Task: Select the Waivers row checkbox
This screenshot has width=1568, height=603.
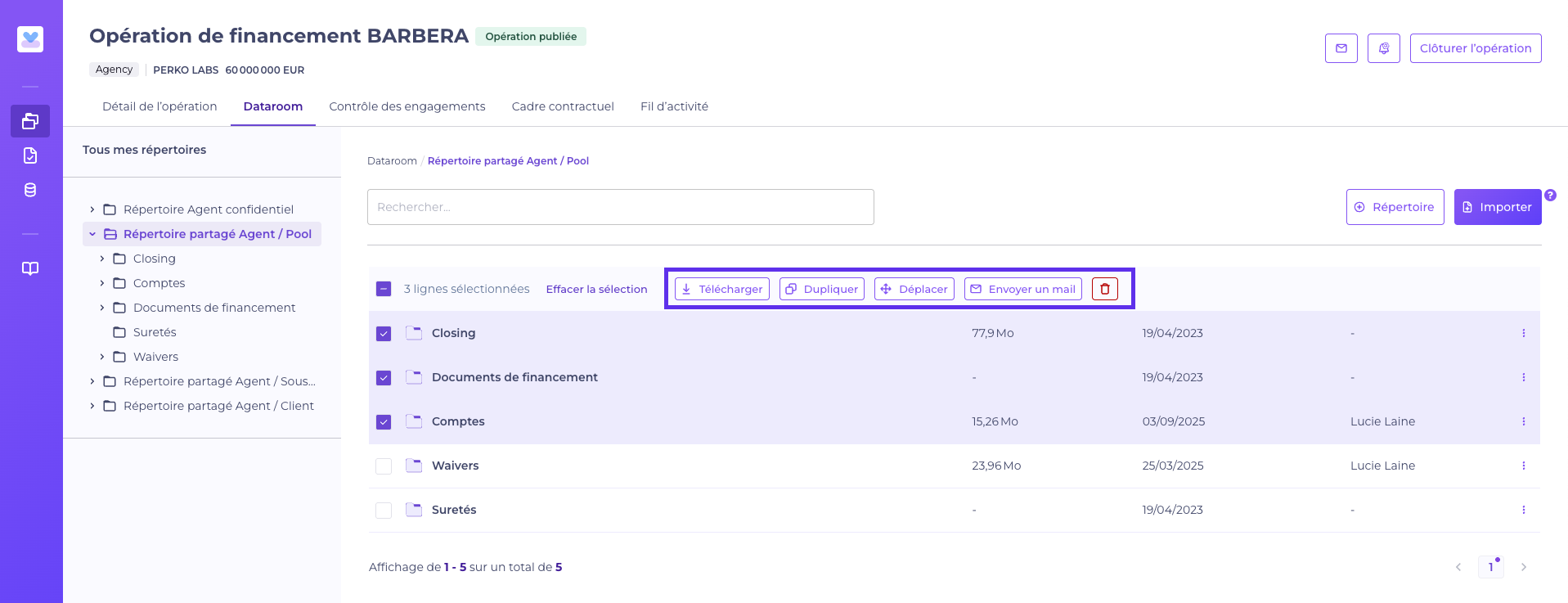Action: pos(384,466)
